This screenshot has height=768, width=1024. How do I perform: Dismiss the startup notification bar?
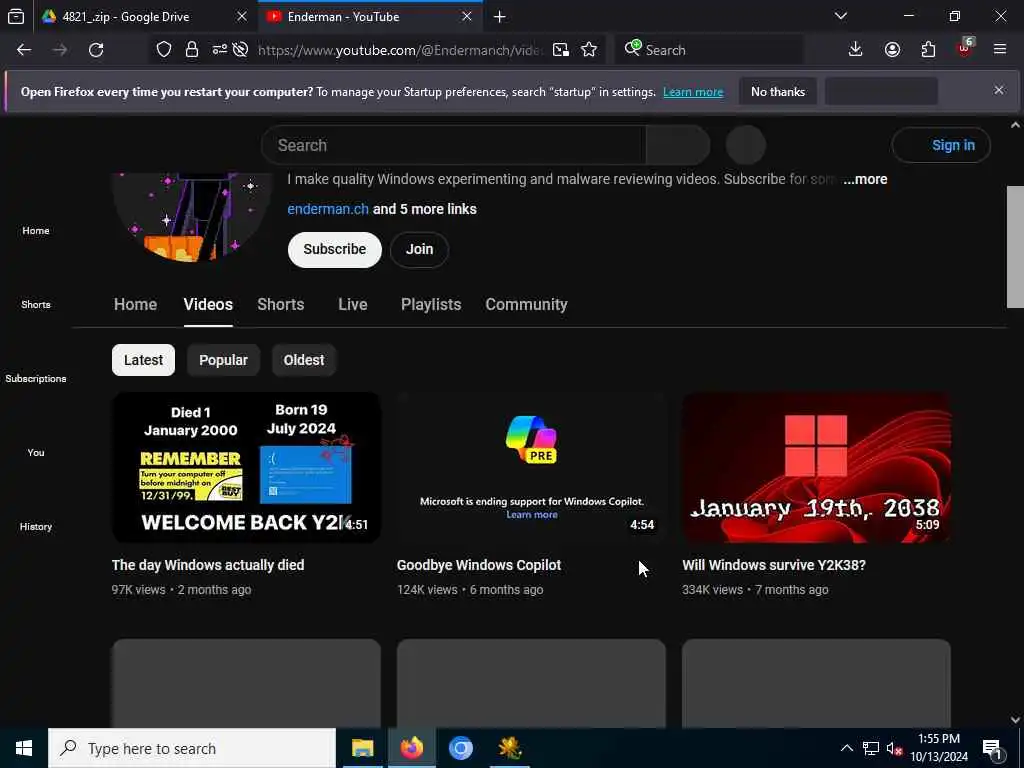pos(999,90)
